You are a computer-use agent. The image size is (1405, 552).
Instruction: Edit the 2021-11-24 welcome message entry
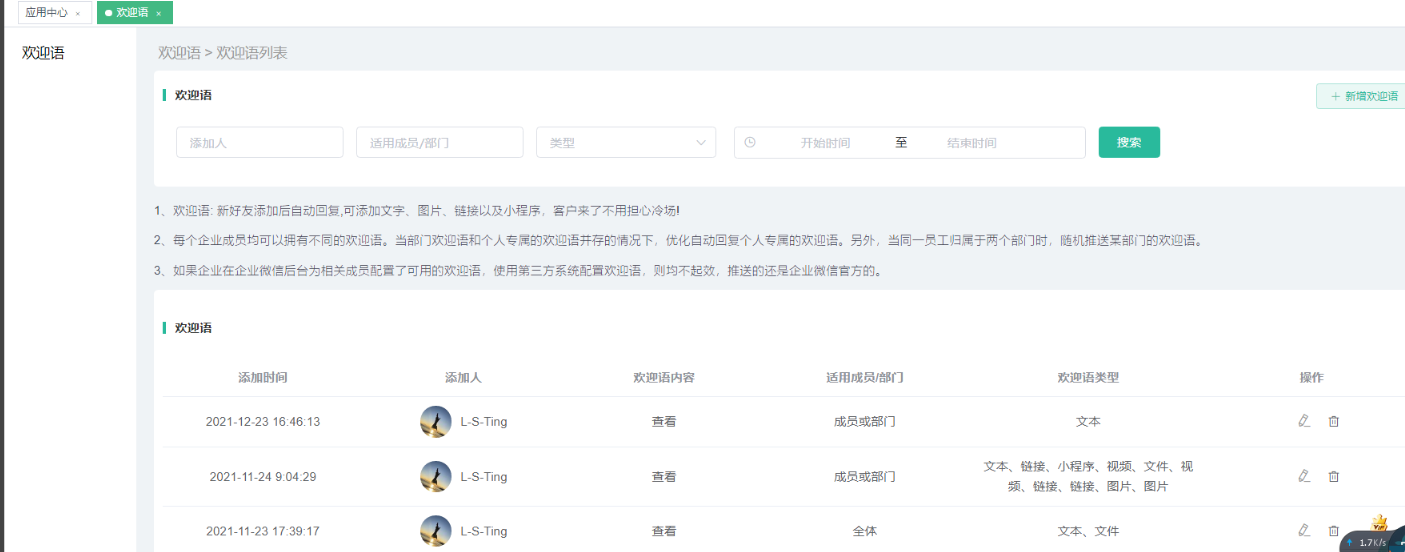[1303, 476]
